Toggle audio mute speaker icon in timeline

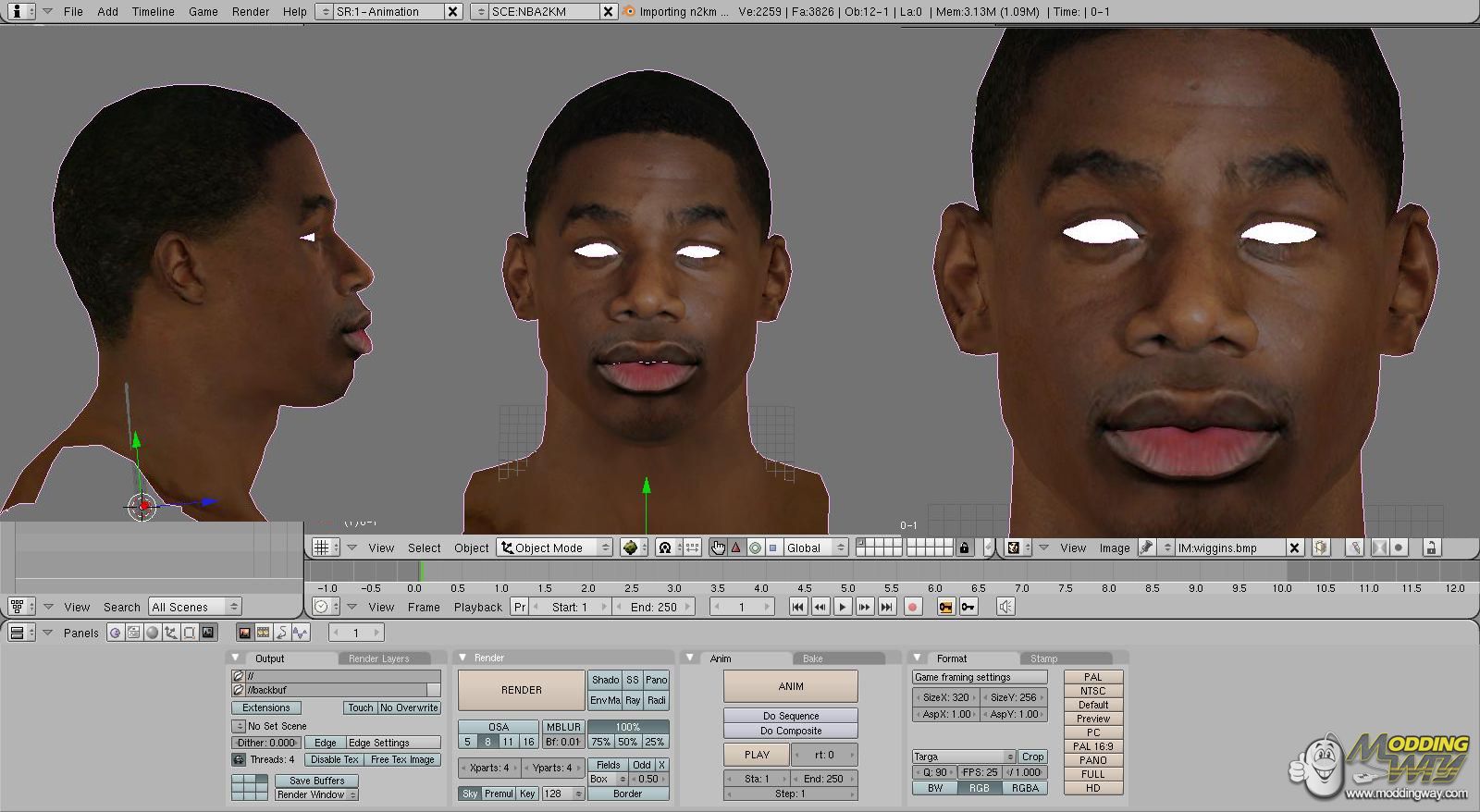click(x=1005, y=607)
